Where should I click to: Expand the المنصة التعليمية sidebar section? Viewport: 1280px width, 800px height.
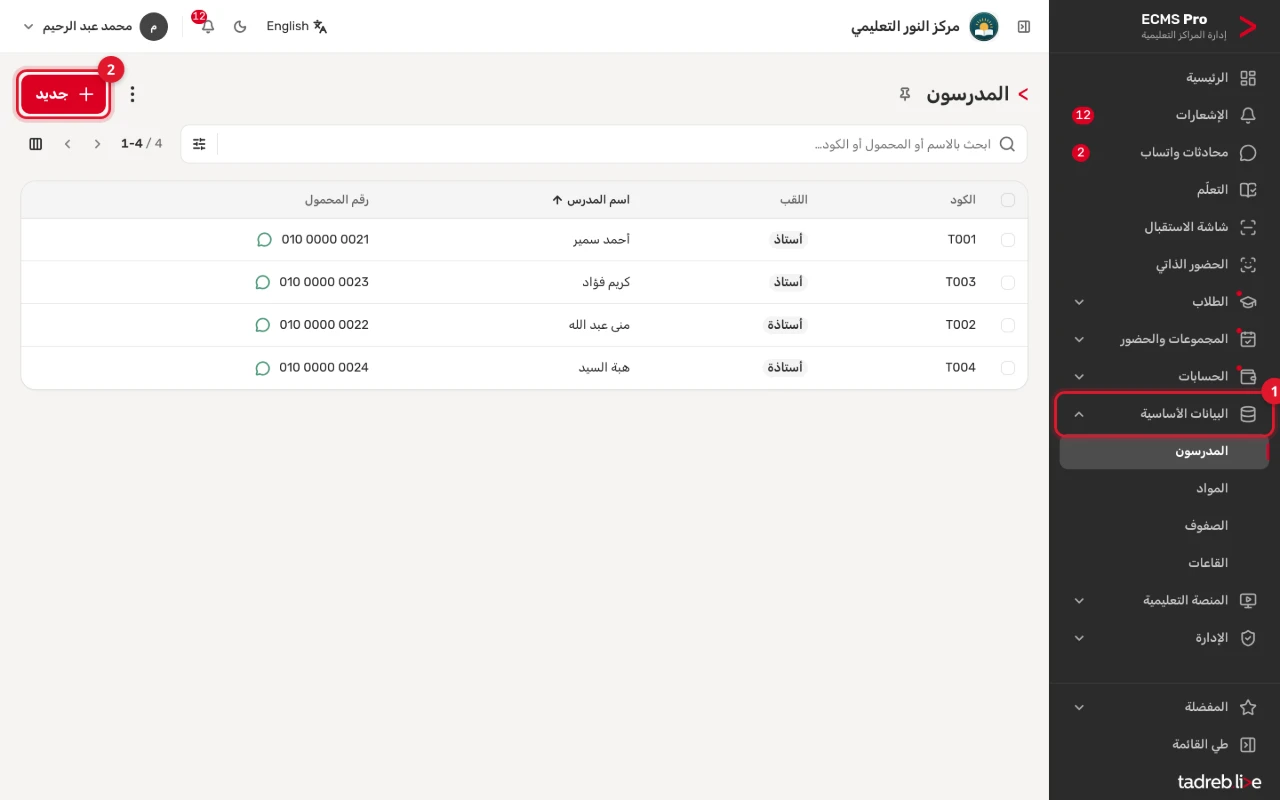tap(1165, 601)
